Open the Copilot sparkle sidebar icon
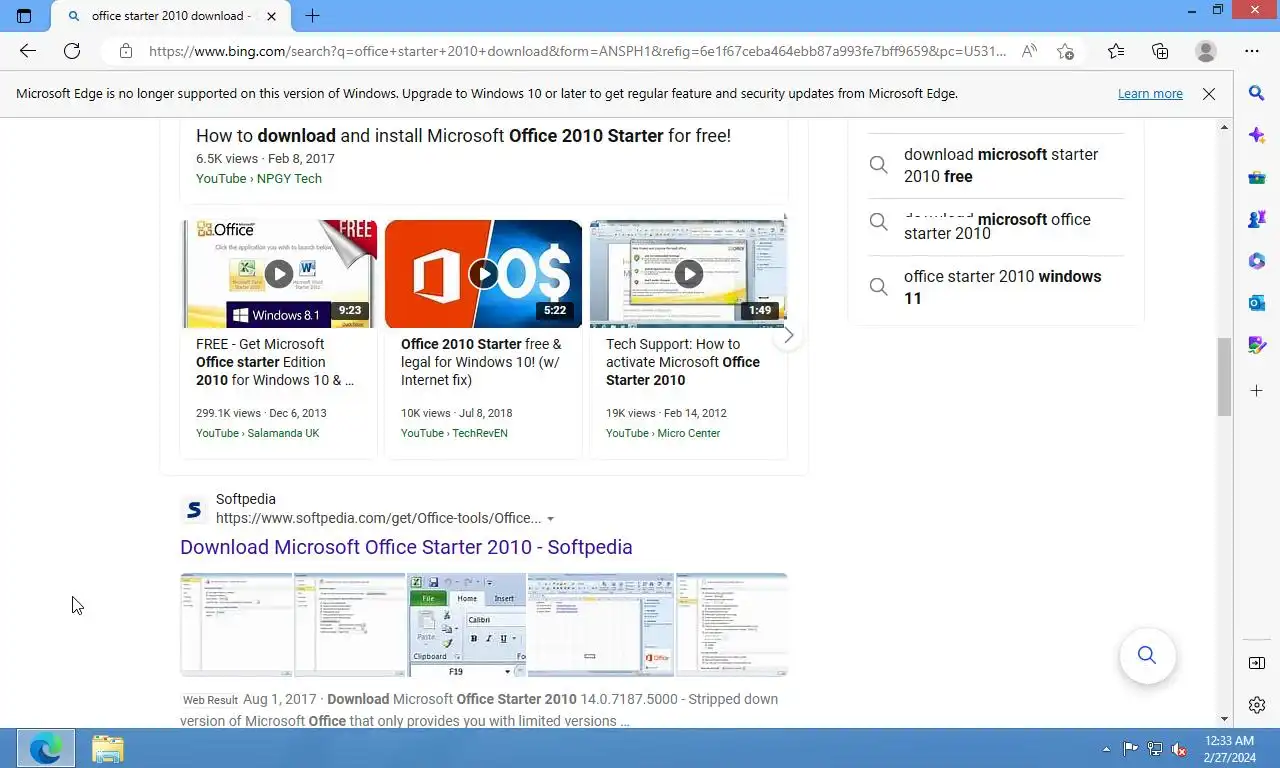 [x=1257, y=135]
